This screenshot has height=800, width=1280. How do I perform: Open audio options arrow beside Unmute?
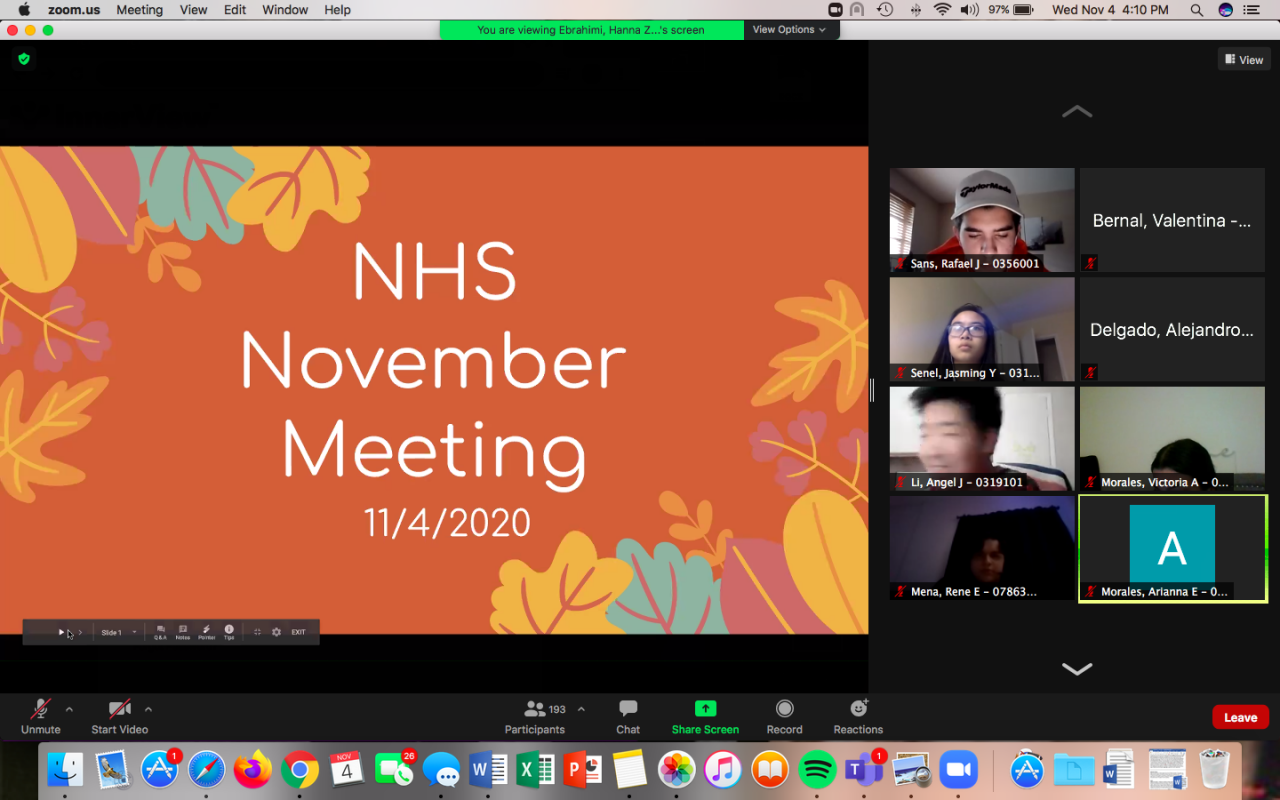point(69,709)
